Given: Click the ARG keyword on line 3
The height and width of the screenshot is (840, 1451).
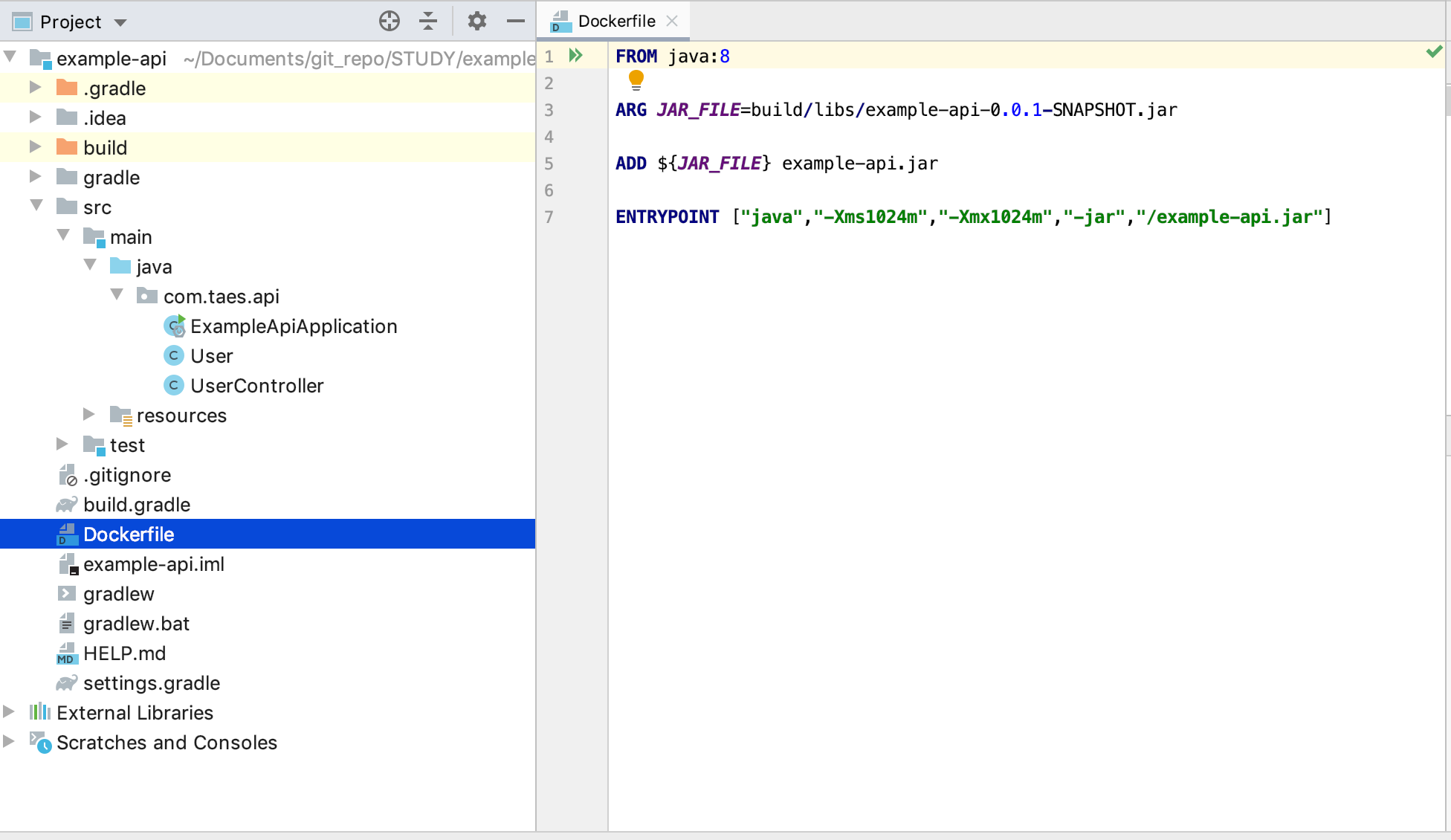Looking at the screenshot, I should [631, 110].
